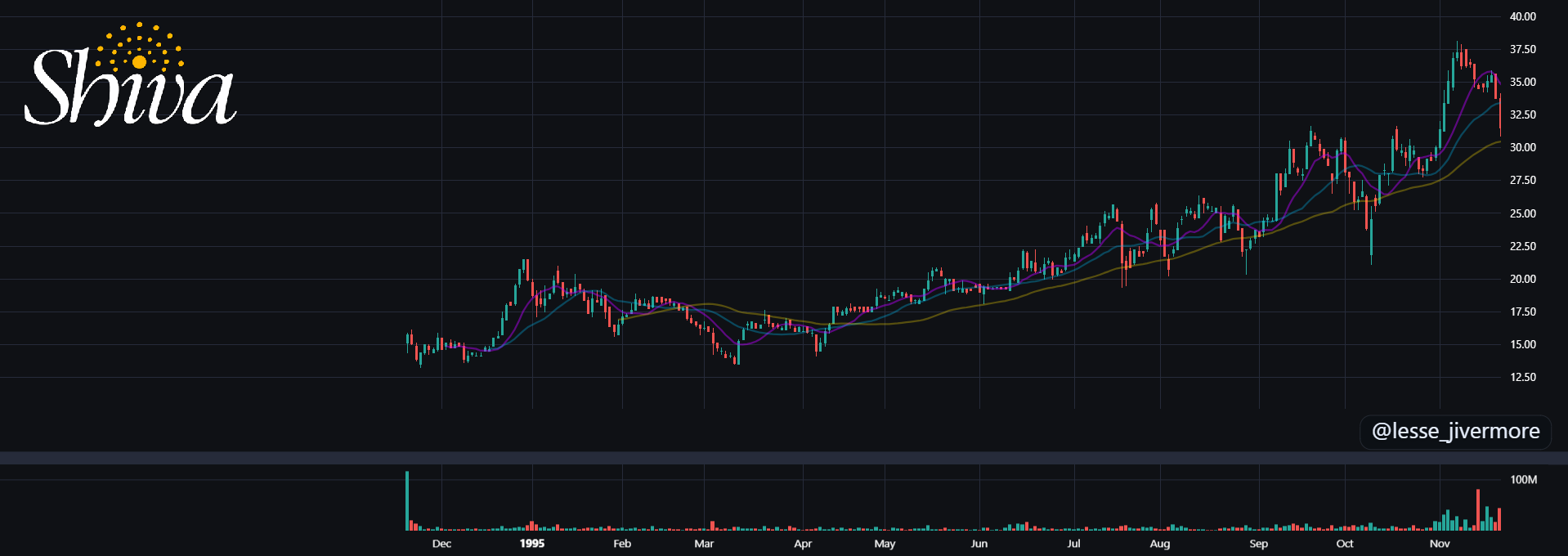1568x556 pixels.
Task: Click the 27.50 price axis label
Action: point(1522,180)
